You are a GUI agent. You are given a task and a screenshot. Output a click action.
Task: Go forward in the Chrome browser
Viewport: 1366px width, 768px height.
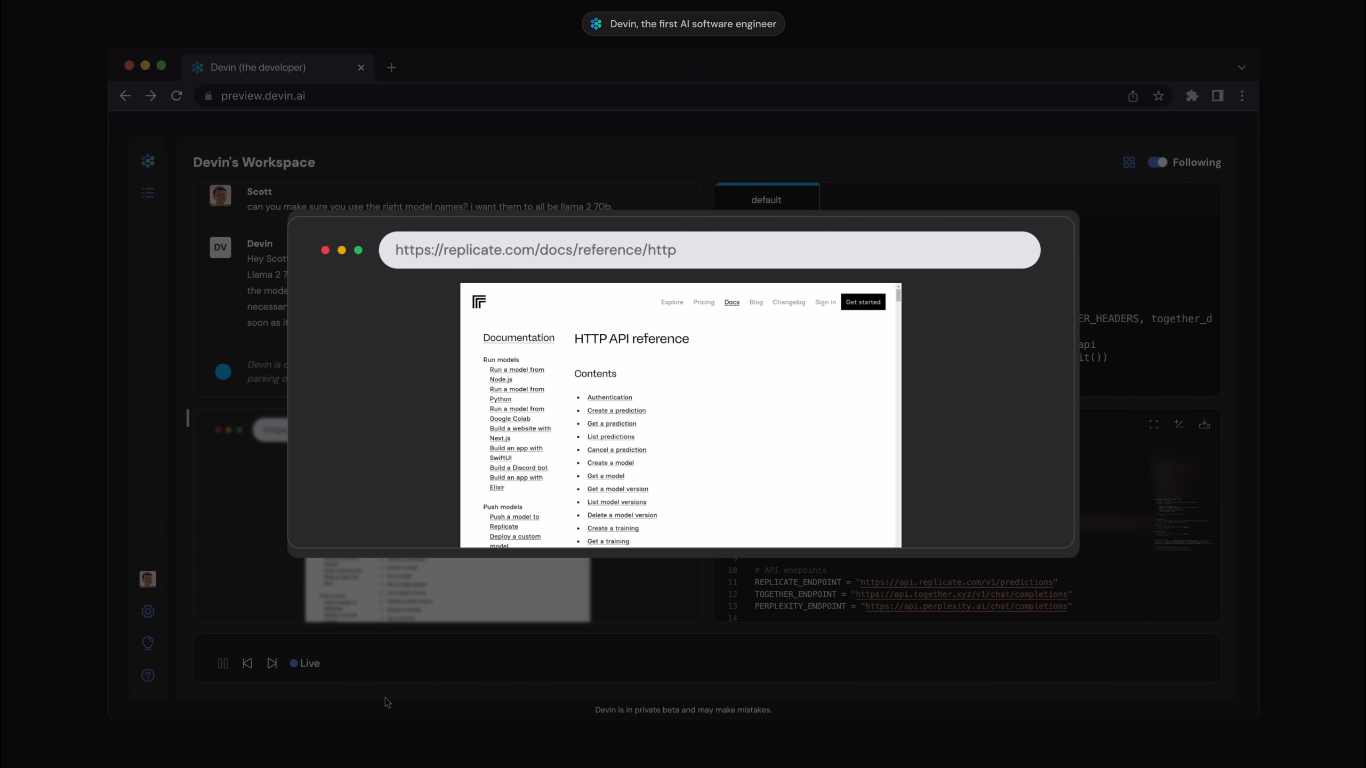151,96
